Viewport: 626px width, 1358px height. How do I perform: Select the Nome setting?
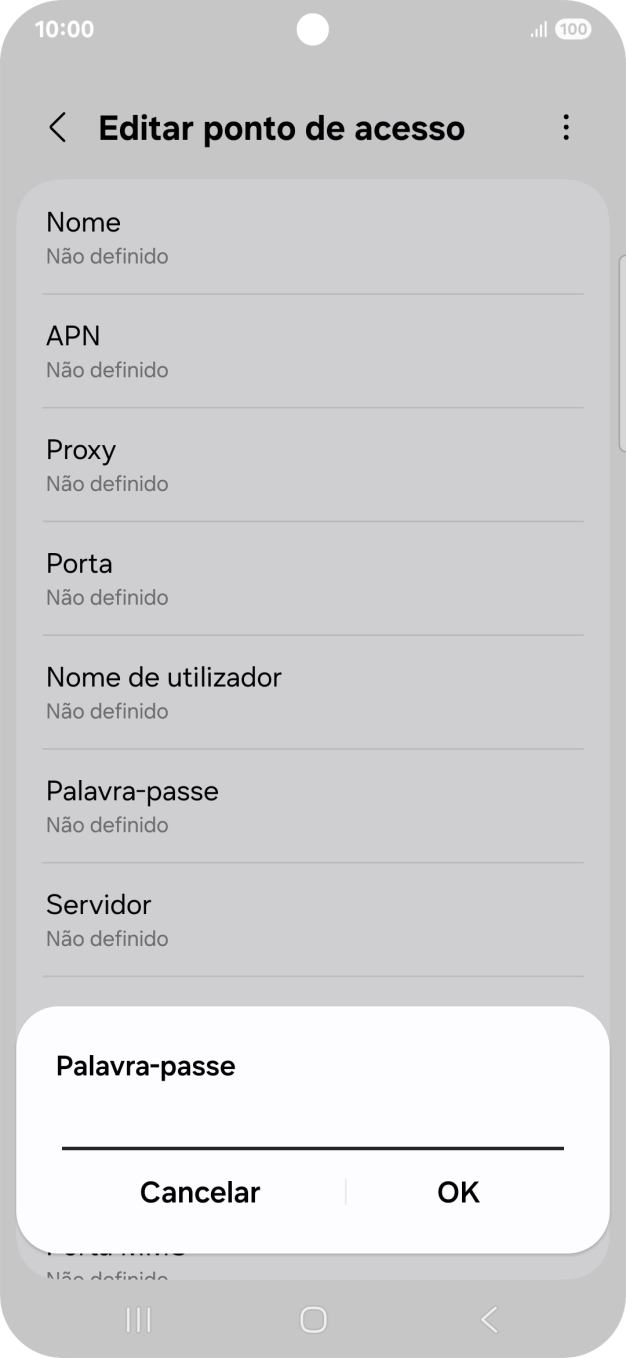pyautogui.click(x=313, y=237)
